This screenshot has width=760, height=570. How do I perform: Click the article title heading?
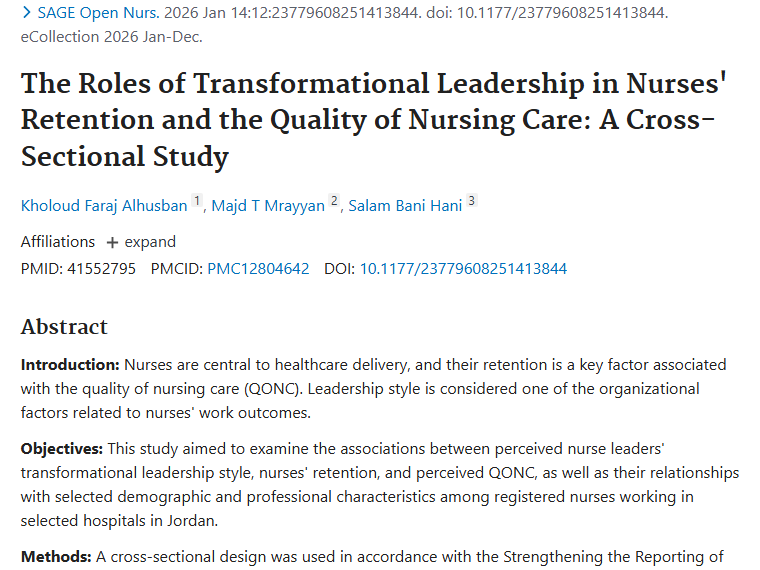(x=372, y=119)
